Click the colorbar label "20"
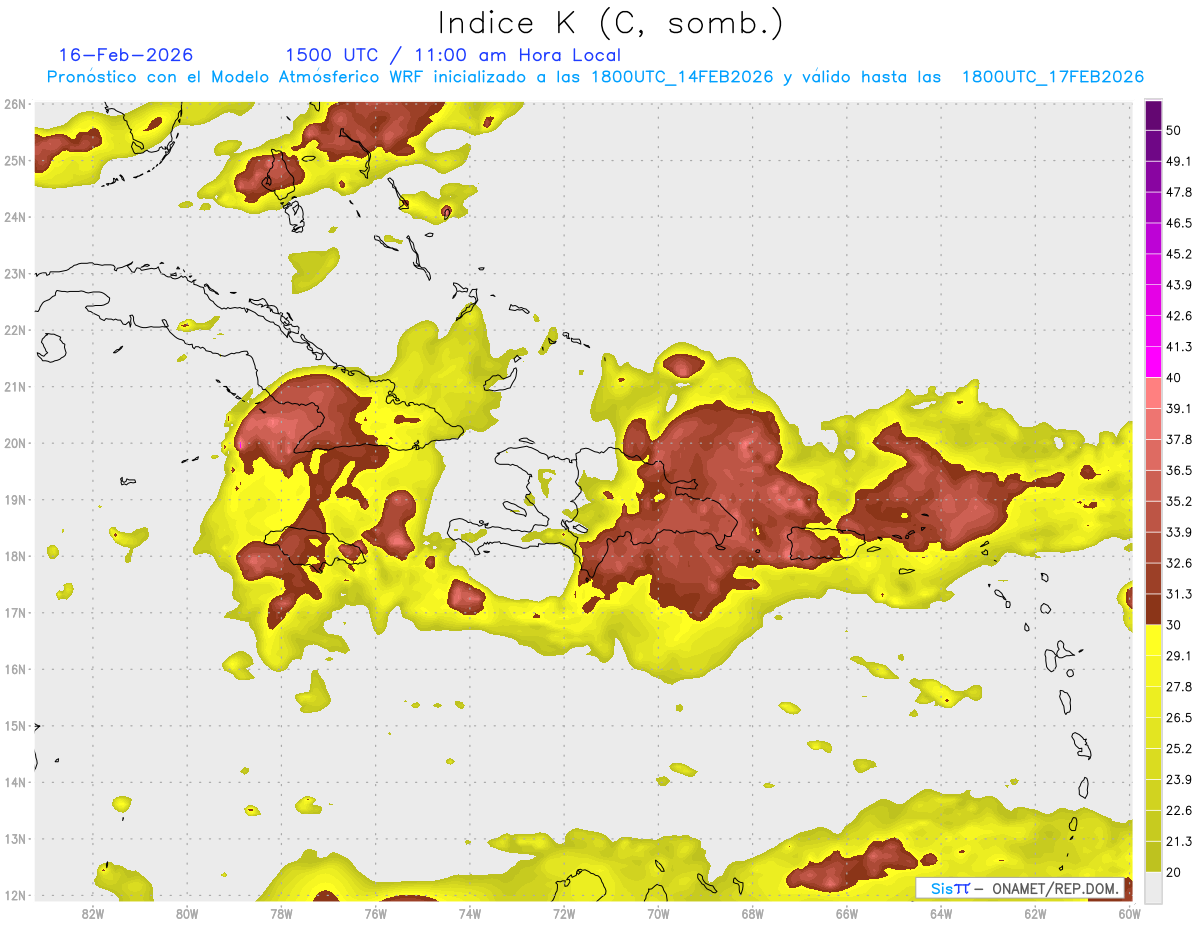This screenshot has width=1200, height=927. click(1173, 872)
